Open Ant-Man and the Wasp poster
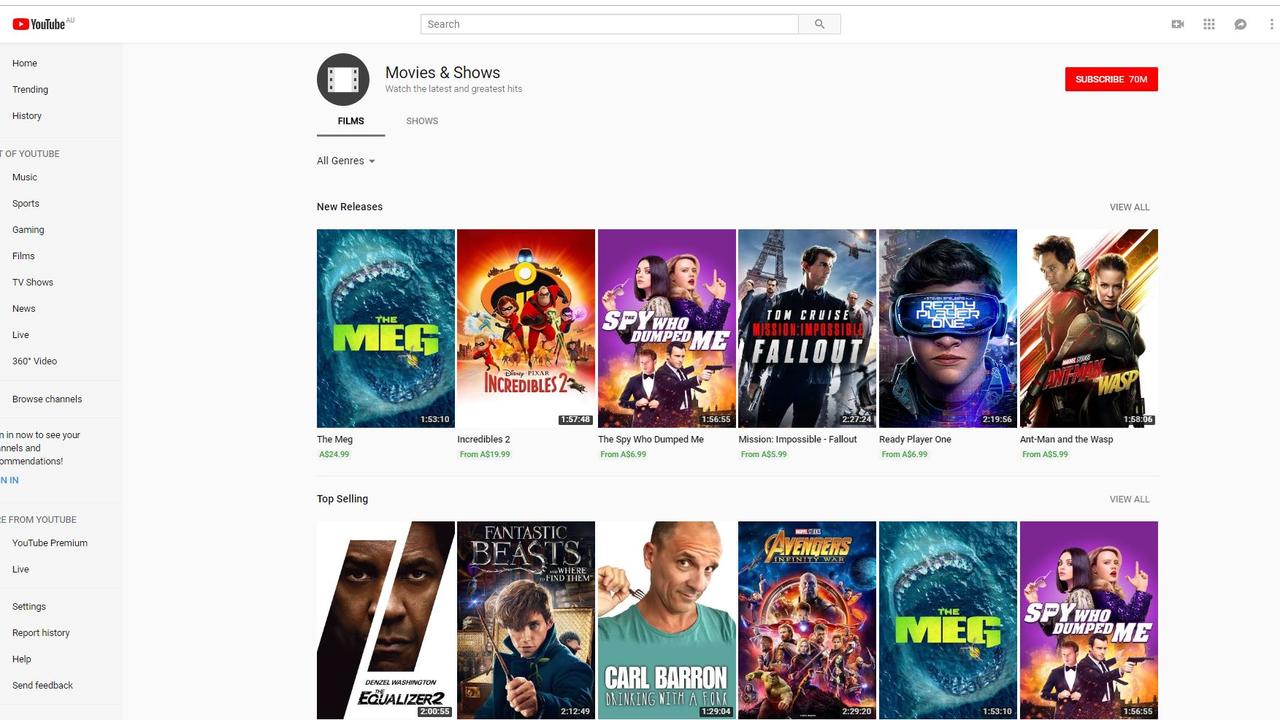 coord(1089,328)
